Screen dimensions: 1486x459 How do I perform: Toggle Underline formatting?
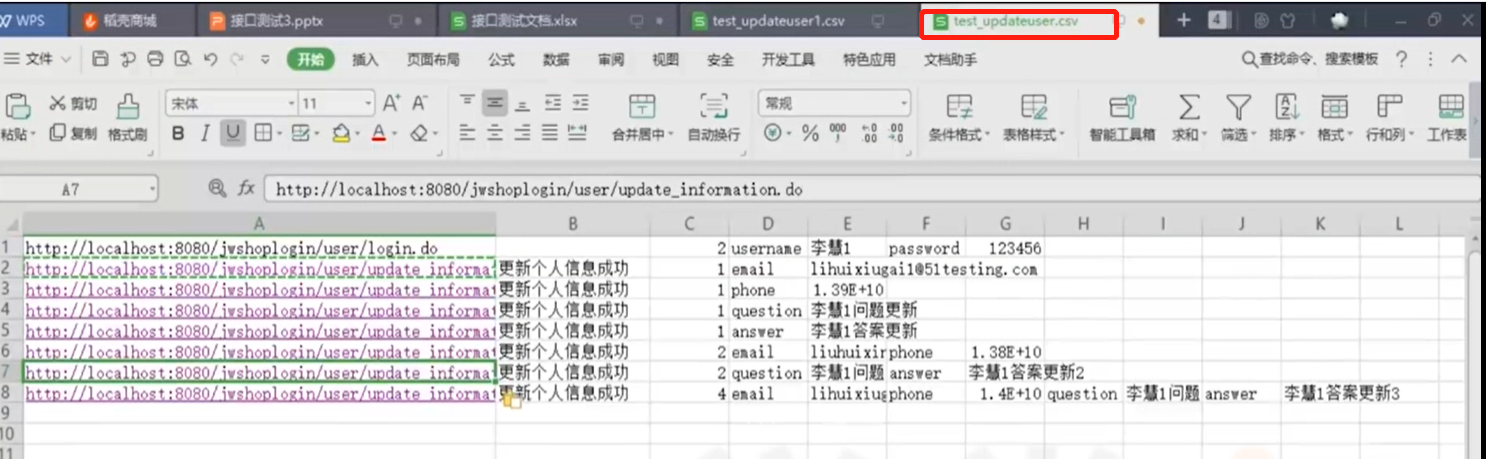pos(233,133)
